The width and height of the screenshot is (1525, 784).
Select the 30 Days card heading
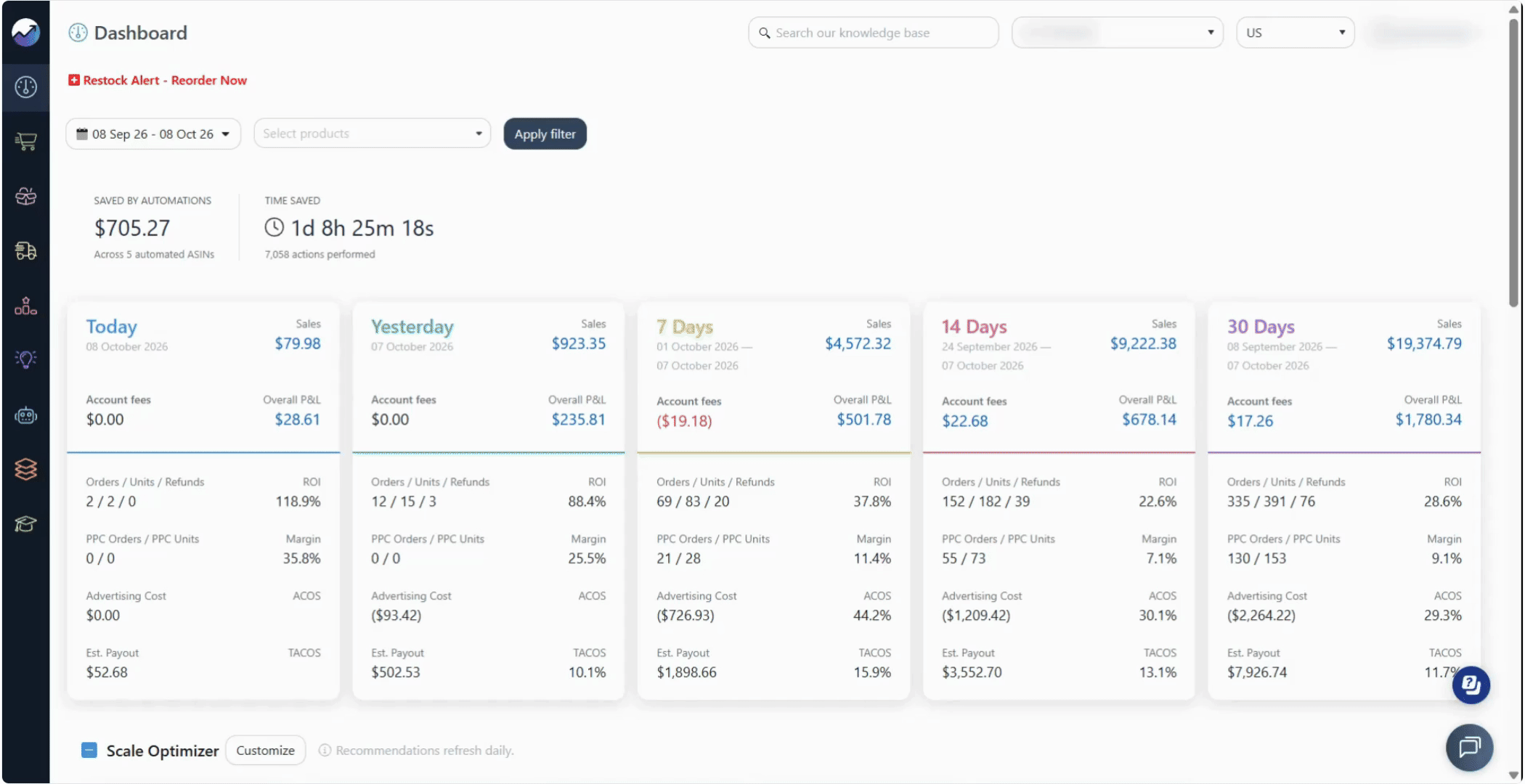[1261, 327]
